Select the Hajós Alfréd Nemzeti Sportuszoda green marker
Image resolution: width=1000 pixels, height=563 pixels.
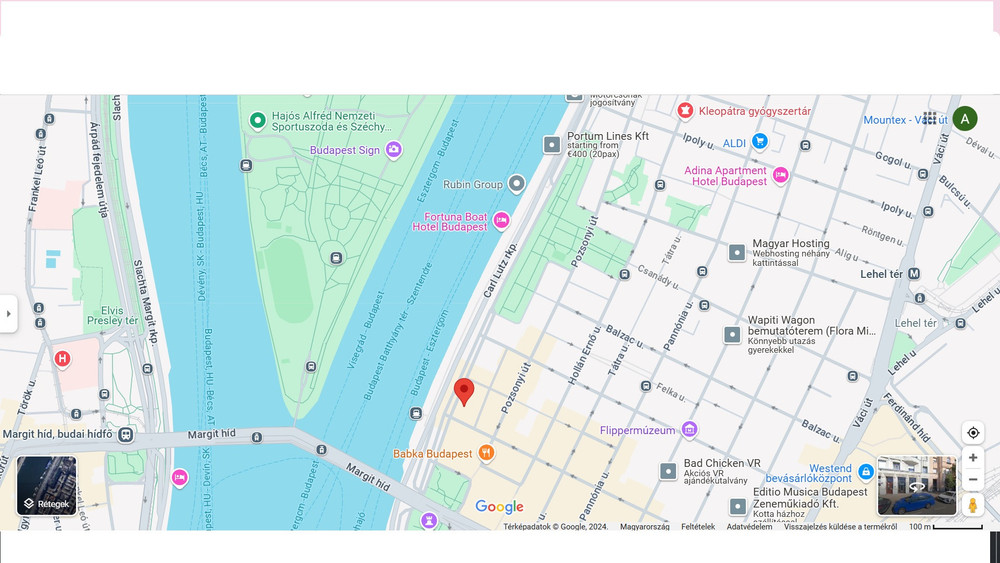tap(258, 120)
